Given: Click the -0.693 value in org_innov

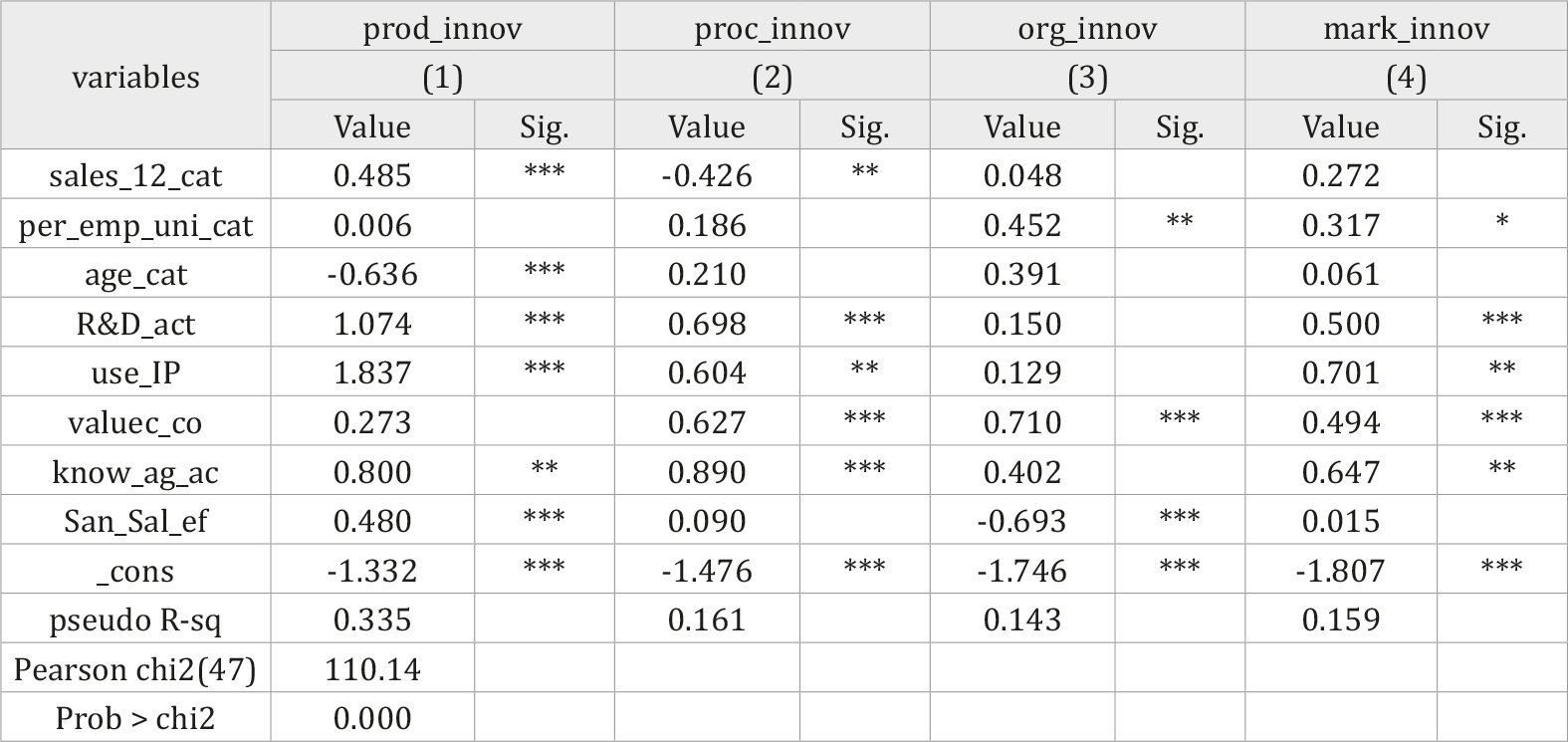Looking at the screenshot, I should tap(1022, 521).
